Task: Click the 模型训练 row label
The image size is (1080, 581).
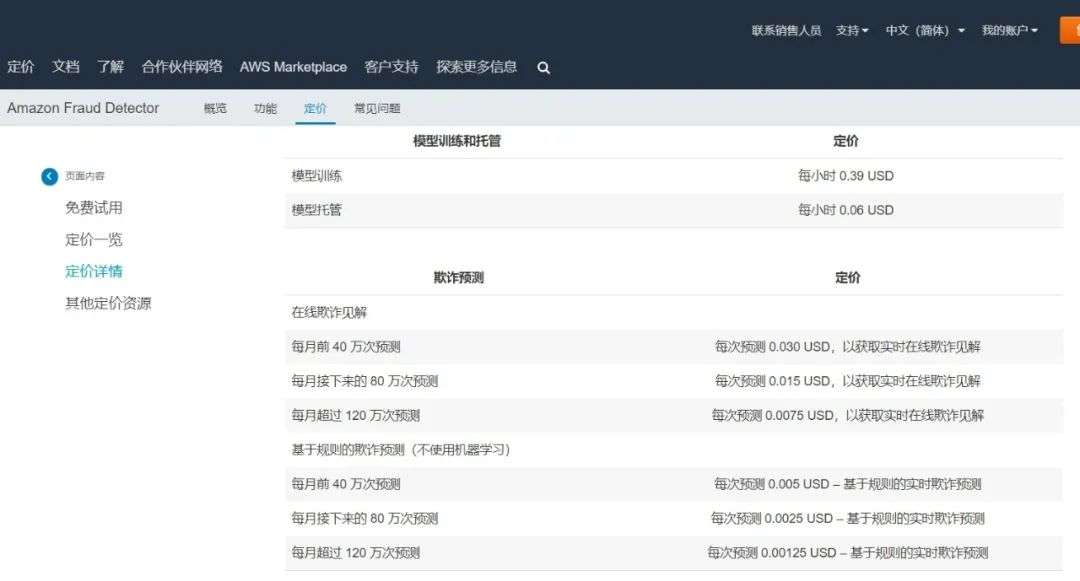Action: point(316,176)
